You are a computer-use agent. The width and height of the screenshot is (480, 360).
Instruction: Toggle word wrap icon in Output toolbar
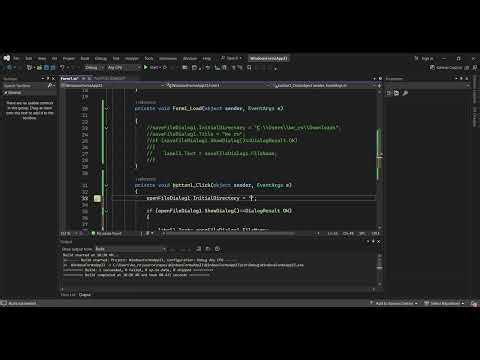click(x=208, y=249)
